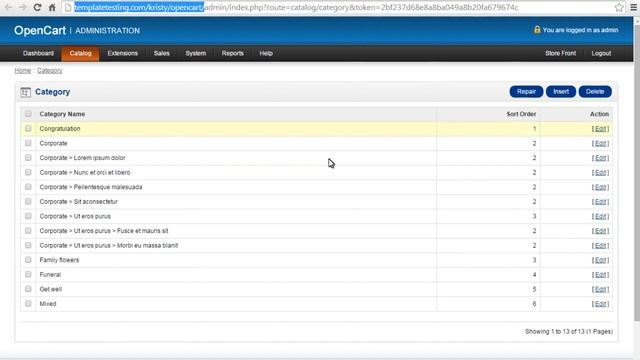Check the Congratulation row checkbox
Screen dimensions: 640x360
(x=28, y=129)
